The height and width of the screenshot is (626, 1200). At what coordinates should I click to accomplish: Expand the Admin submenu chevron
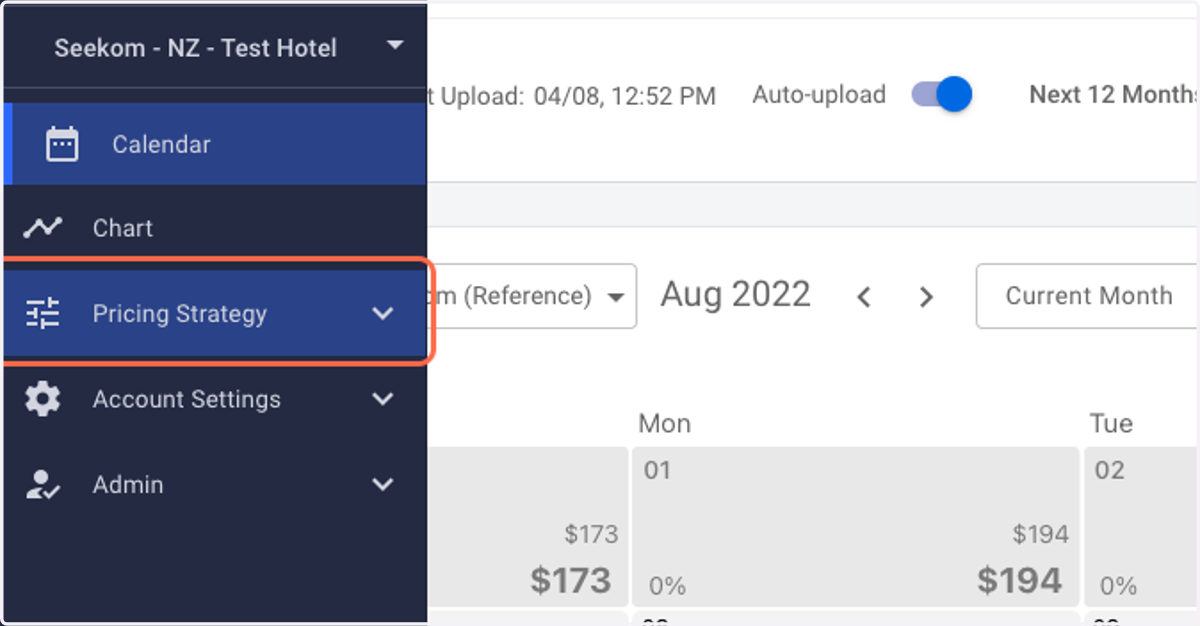(383, 485)
